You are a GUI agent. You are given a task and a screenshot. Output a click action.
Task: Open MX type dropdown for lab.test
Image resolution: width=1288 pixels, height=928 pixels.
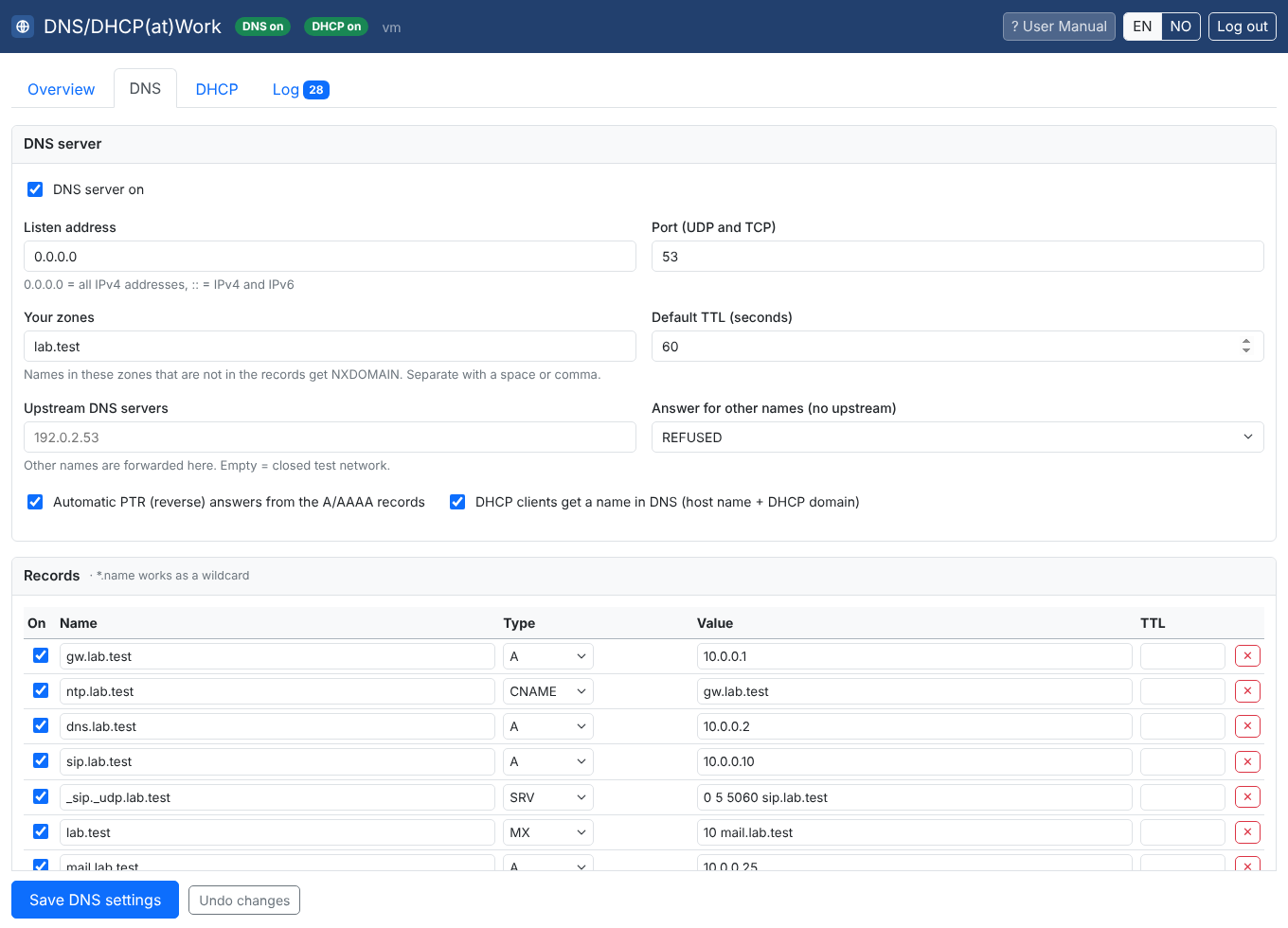pos(548,832)
